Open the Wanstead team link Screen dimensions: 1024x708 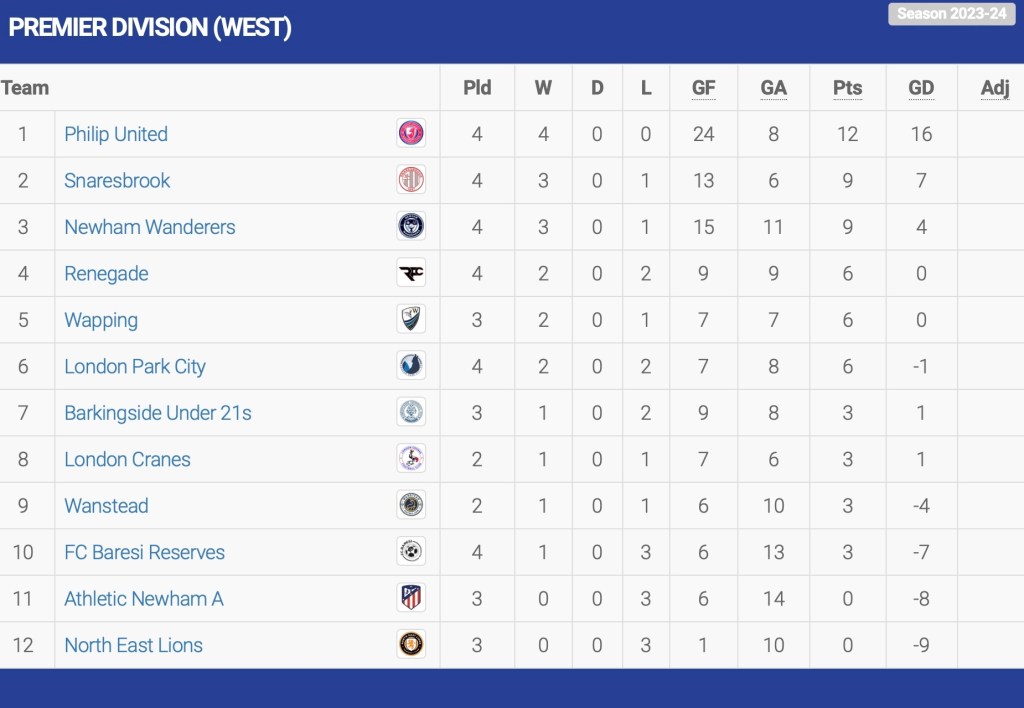coord(106,506)
